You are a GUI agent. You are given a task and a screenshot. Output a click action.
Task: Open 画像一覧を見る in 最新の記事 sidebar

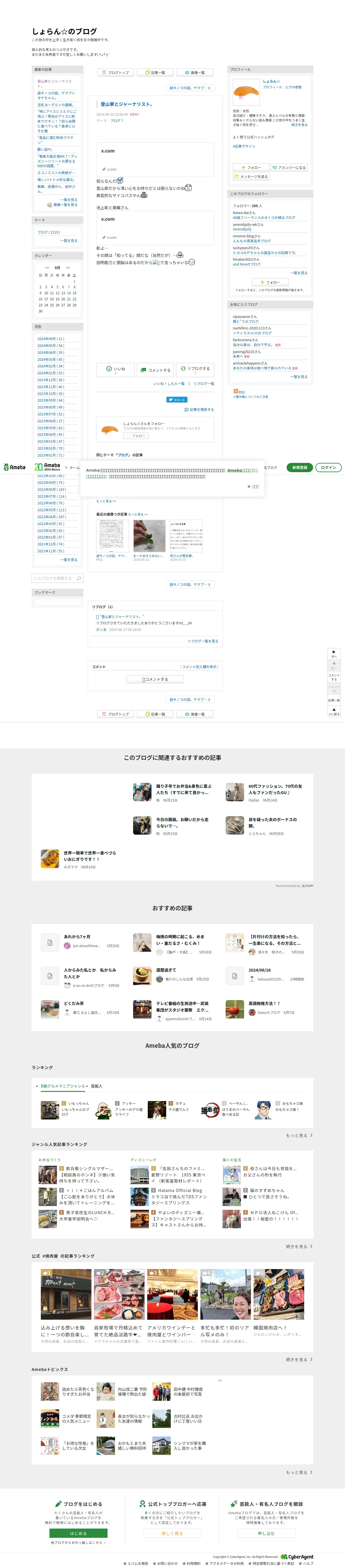click(63, 205)
